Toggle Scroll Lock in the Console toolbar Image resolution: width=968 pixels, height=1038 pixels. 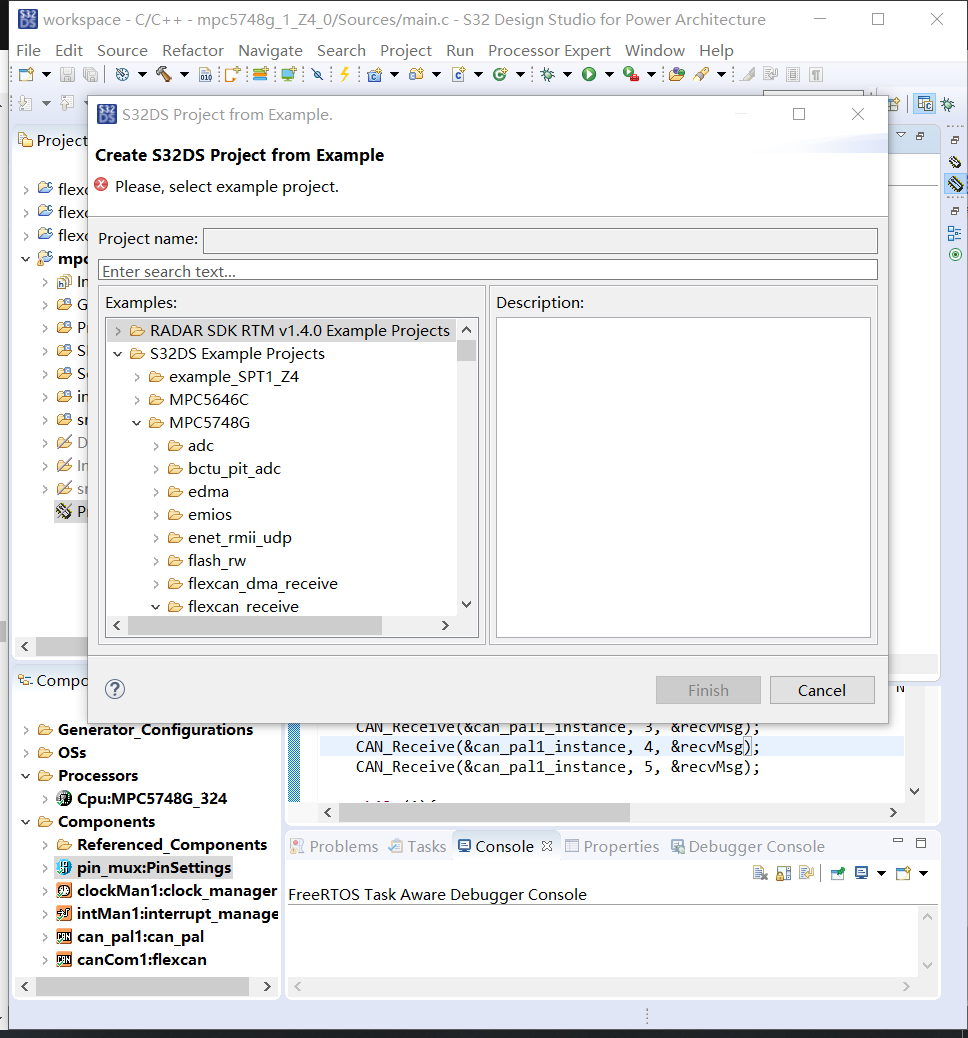tap(783, 873)
